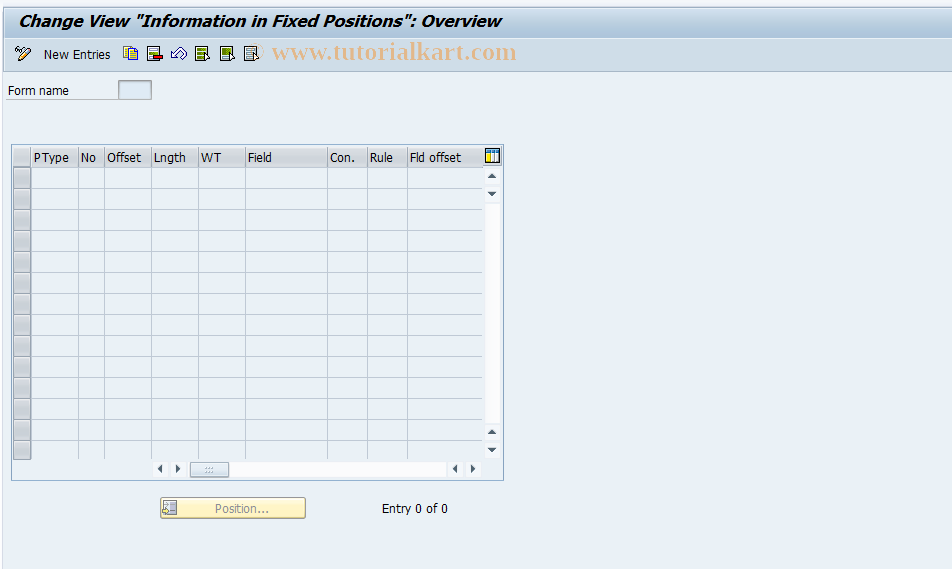Screen dimensions: 952x569
Task: Click first row Offset cell
Action: pos(128,178)
